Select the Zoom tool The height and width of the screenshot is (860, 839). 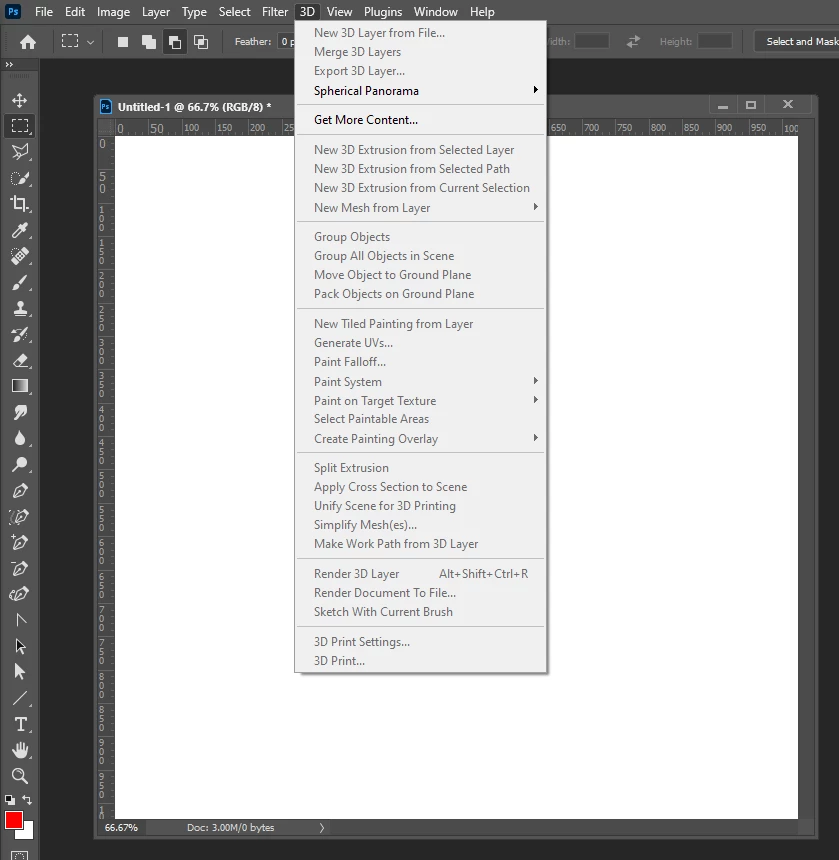[20, 776]
